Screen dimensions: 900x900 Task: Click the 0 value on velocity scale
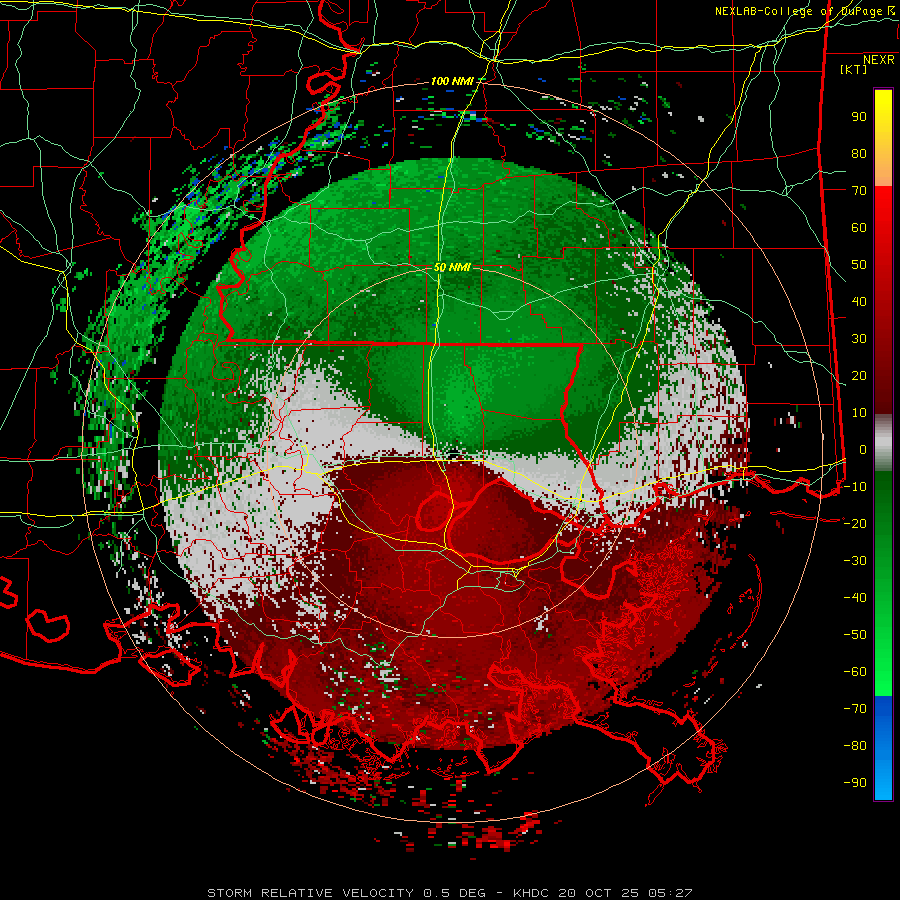863,450
